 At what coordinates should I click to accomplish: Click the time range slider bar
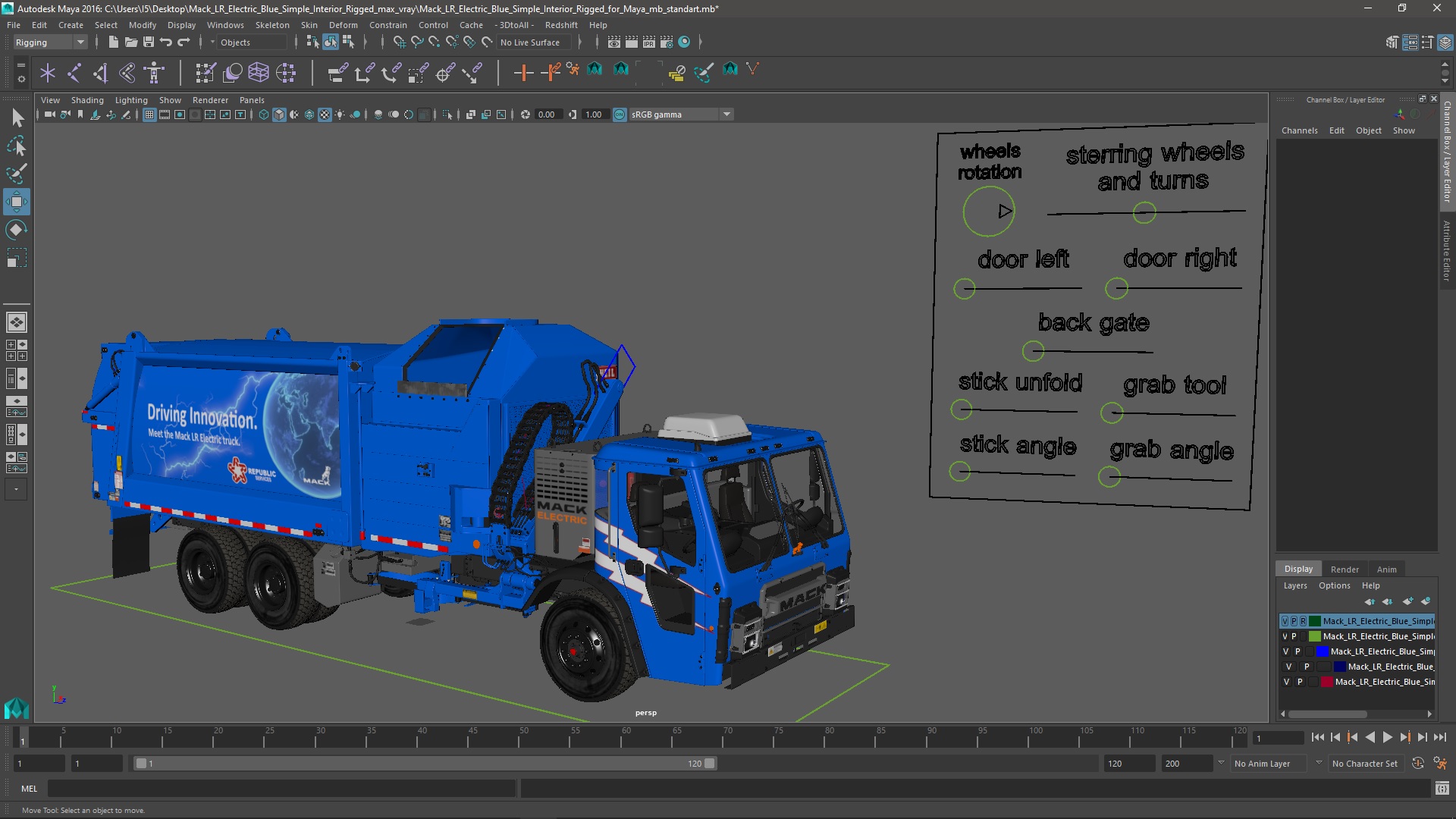(x=425, y=764)
